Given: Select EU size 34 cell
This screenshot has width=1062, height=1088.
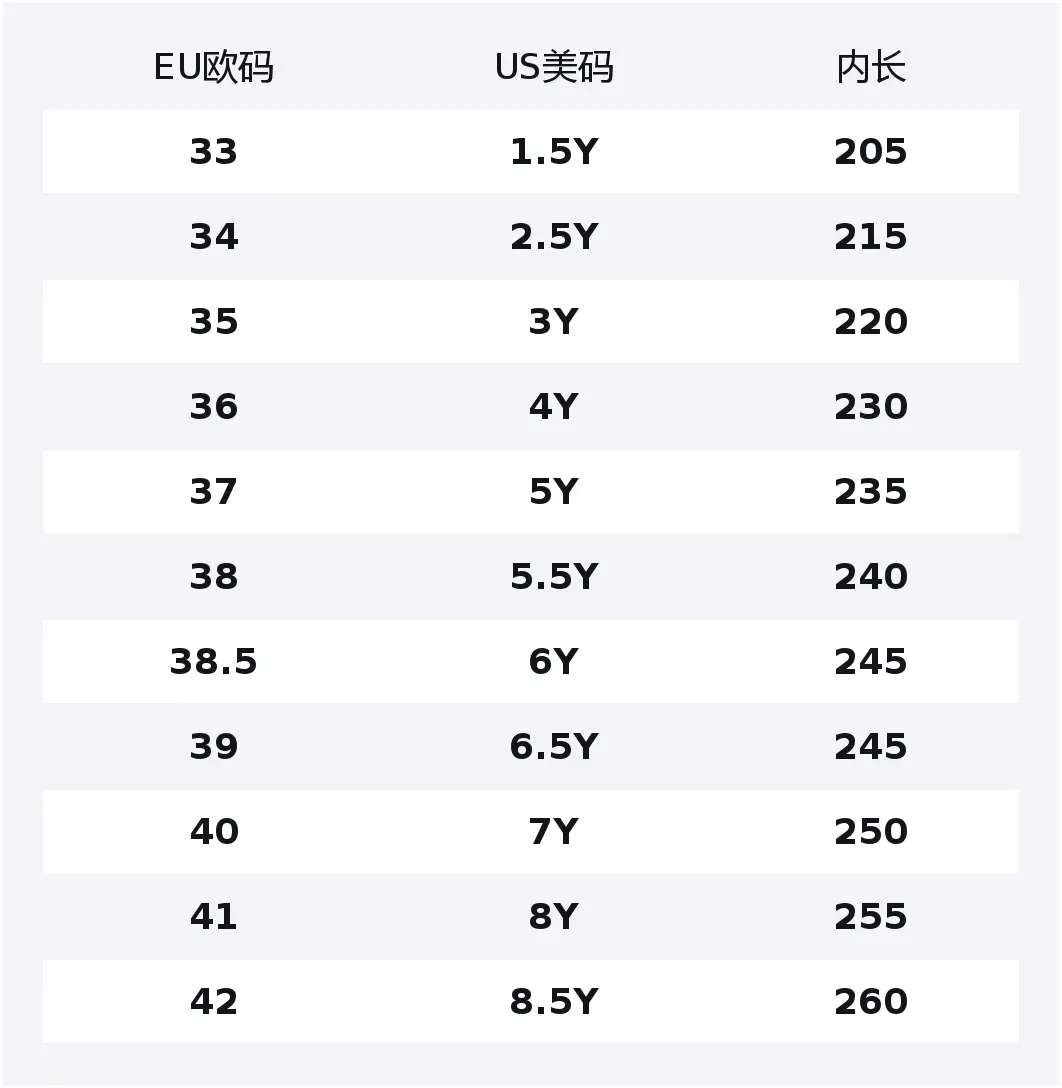Looking at the screenshot, I should point(213,237).
